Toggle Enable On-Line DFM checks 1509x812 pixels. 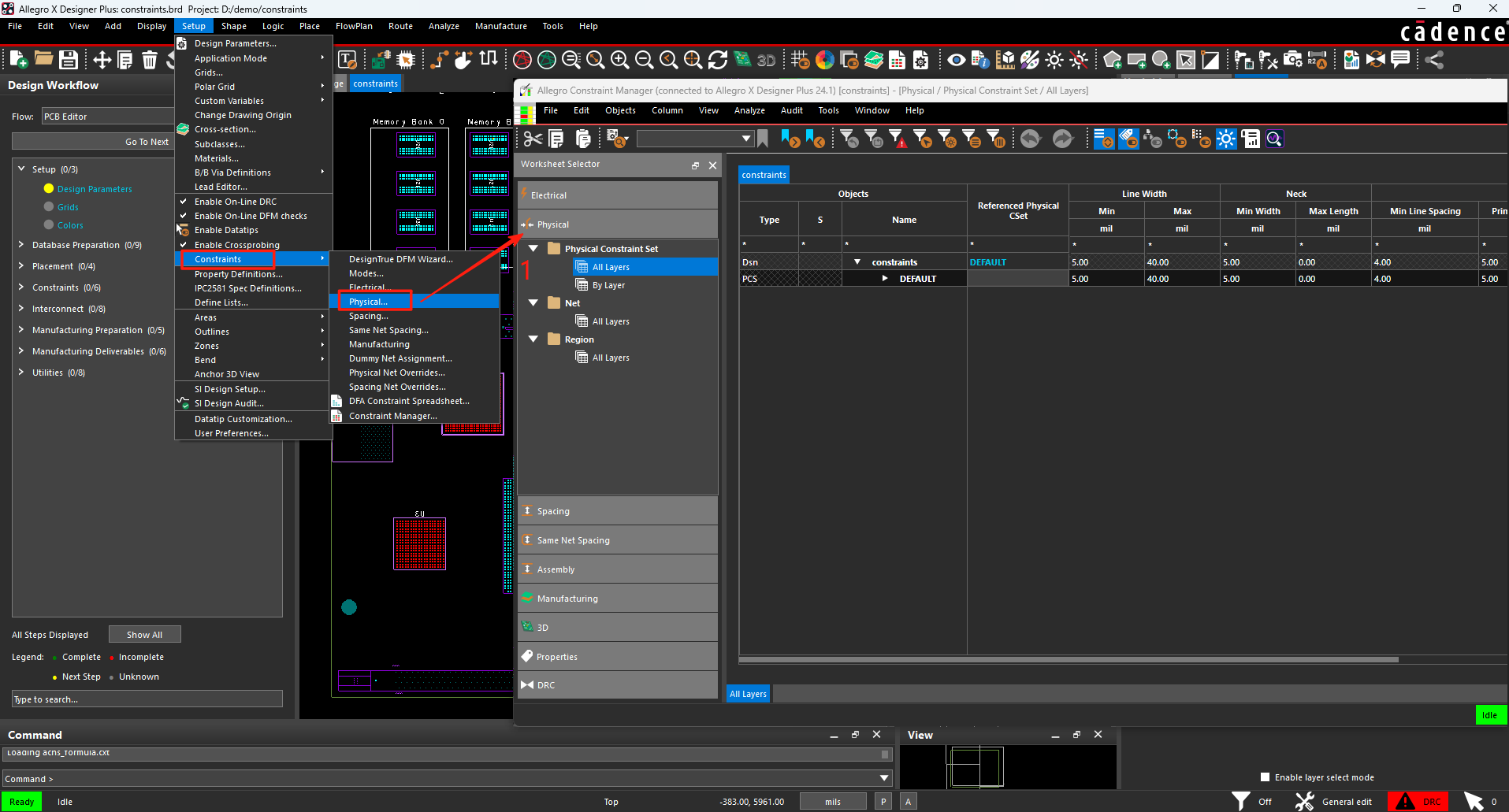[251, 216]
